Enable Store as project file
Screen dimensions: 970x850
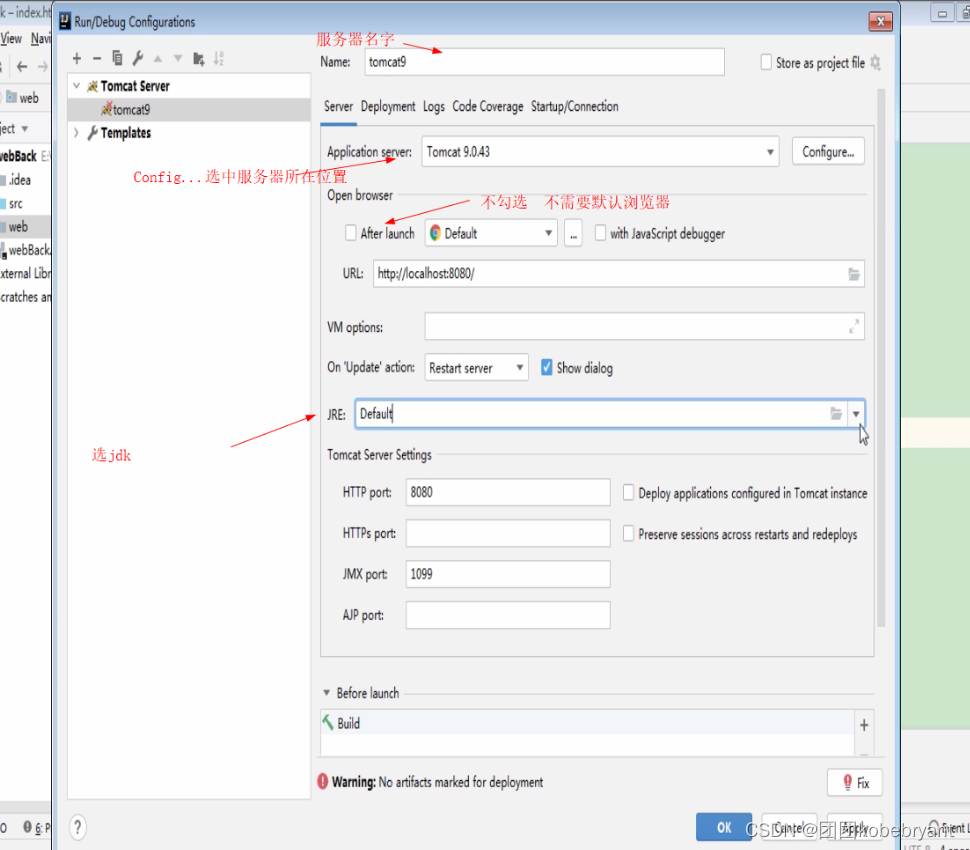(766, 62)
